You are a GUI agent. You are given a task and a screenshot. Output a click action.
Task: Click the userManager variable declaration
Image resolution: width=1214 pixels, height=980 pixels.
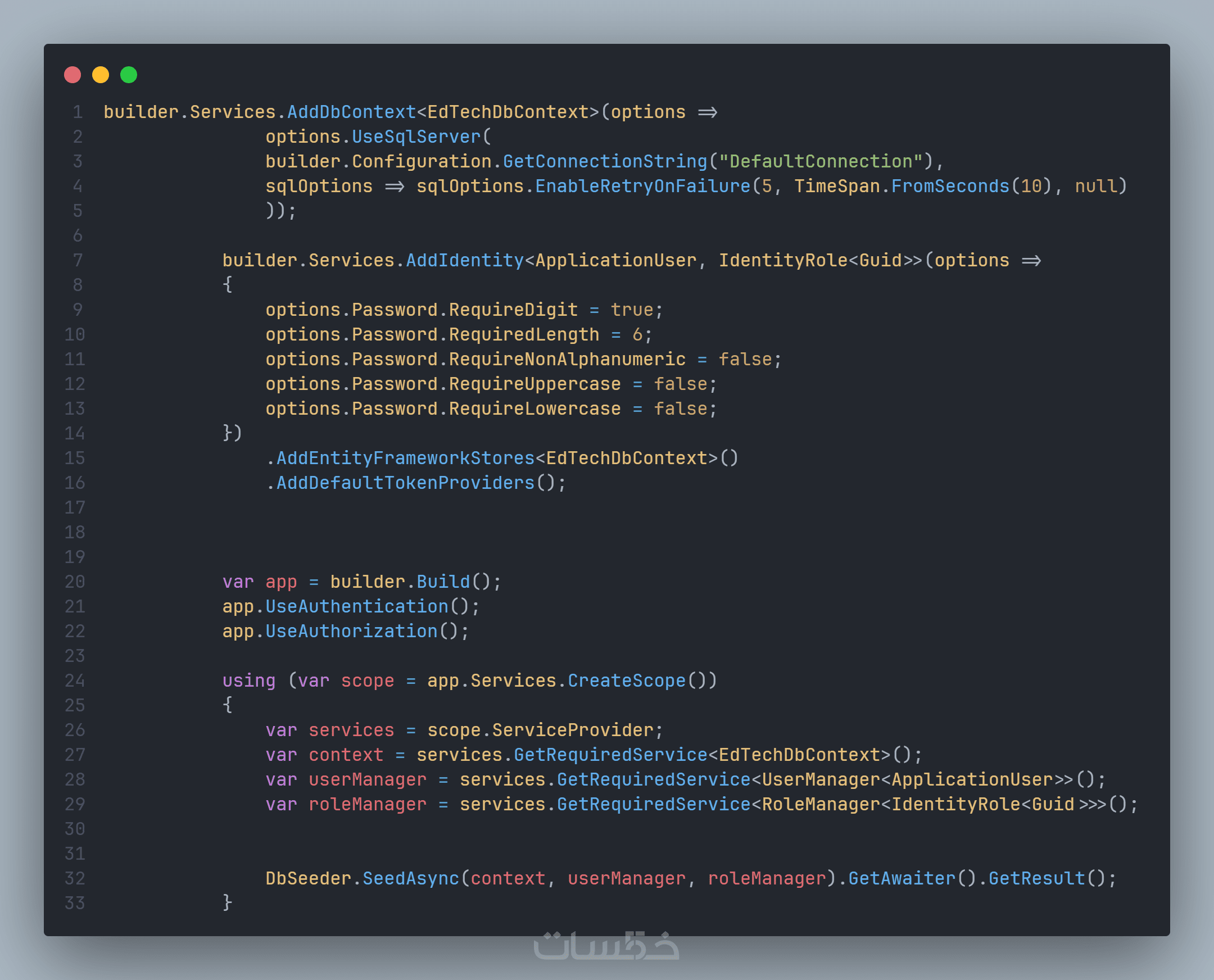(x=367, y=779)
